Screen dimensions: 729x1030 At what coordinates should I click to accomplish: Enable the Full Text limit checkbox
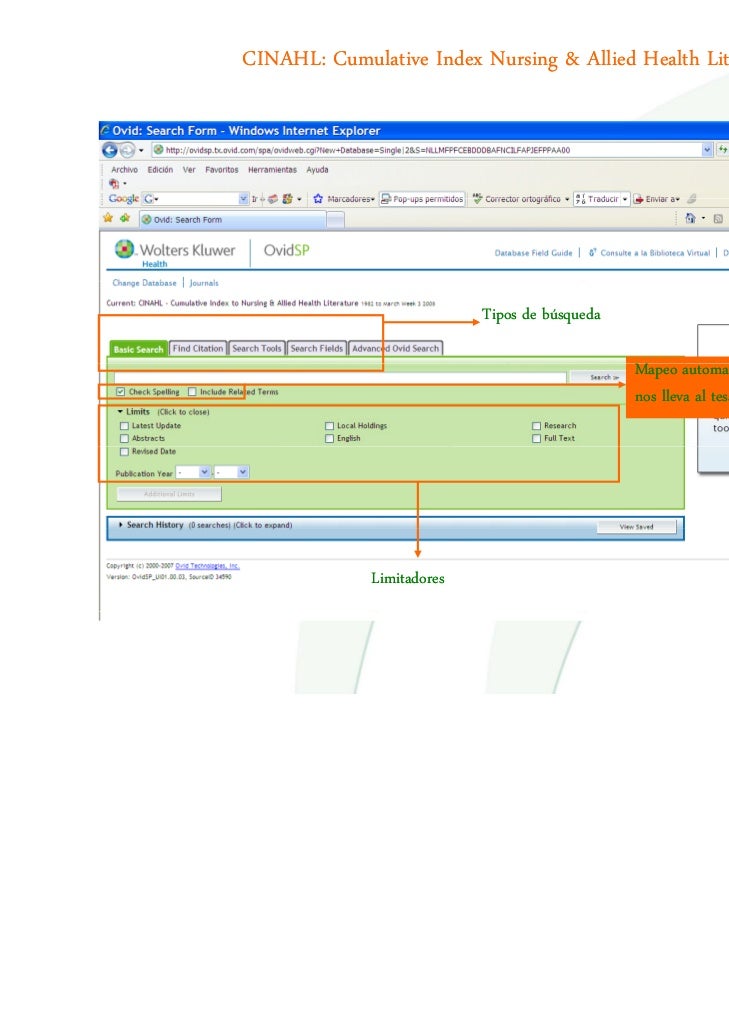coord(537,438)
